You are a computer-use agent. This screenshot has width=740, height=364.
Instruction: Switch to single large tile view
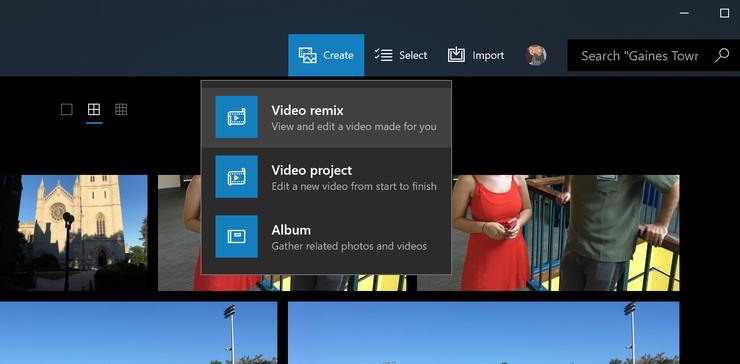[x=67, y=110]
